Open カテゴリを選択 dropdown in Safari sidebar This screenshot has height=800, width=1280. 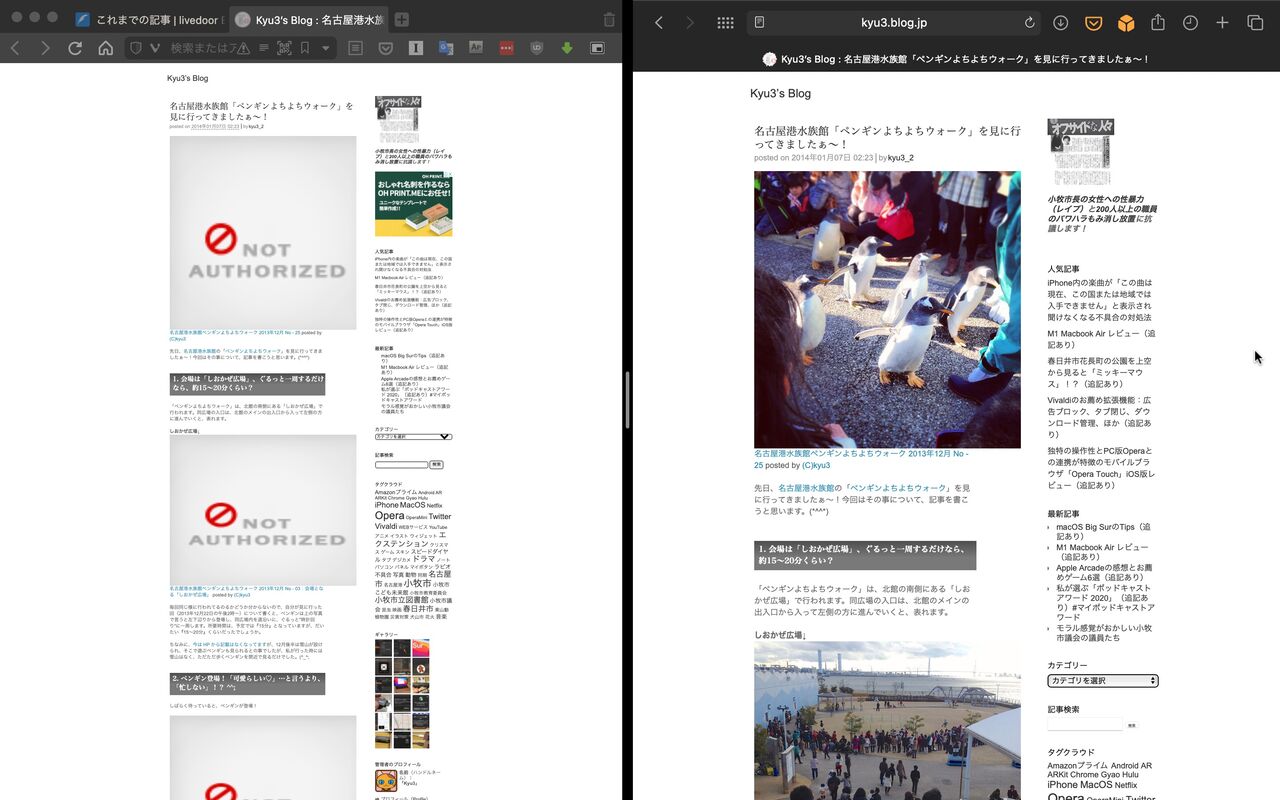click(x=1103, y=681)
